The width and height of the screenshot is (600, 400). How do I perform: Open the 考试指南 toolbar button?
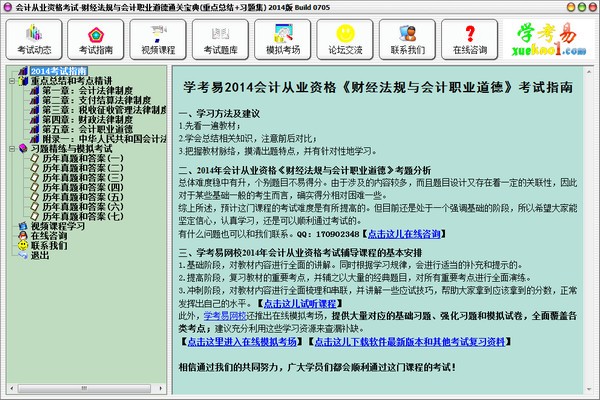(96, 40)
